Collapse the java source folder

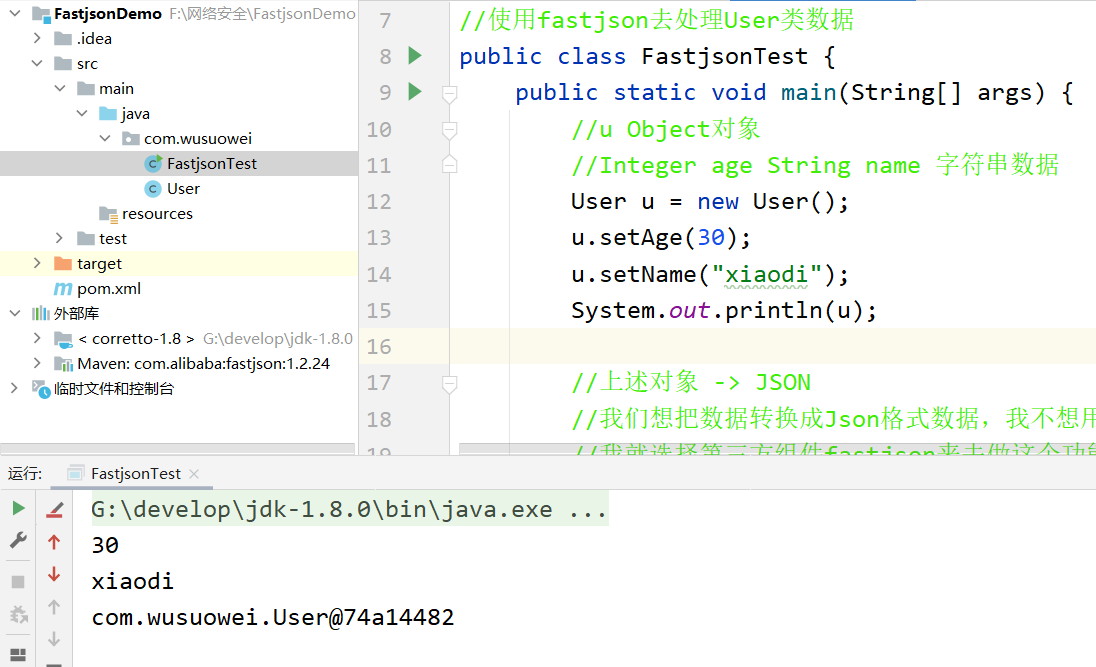click(82, 113)
